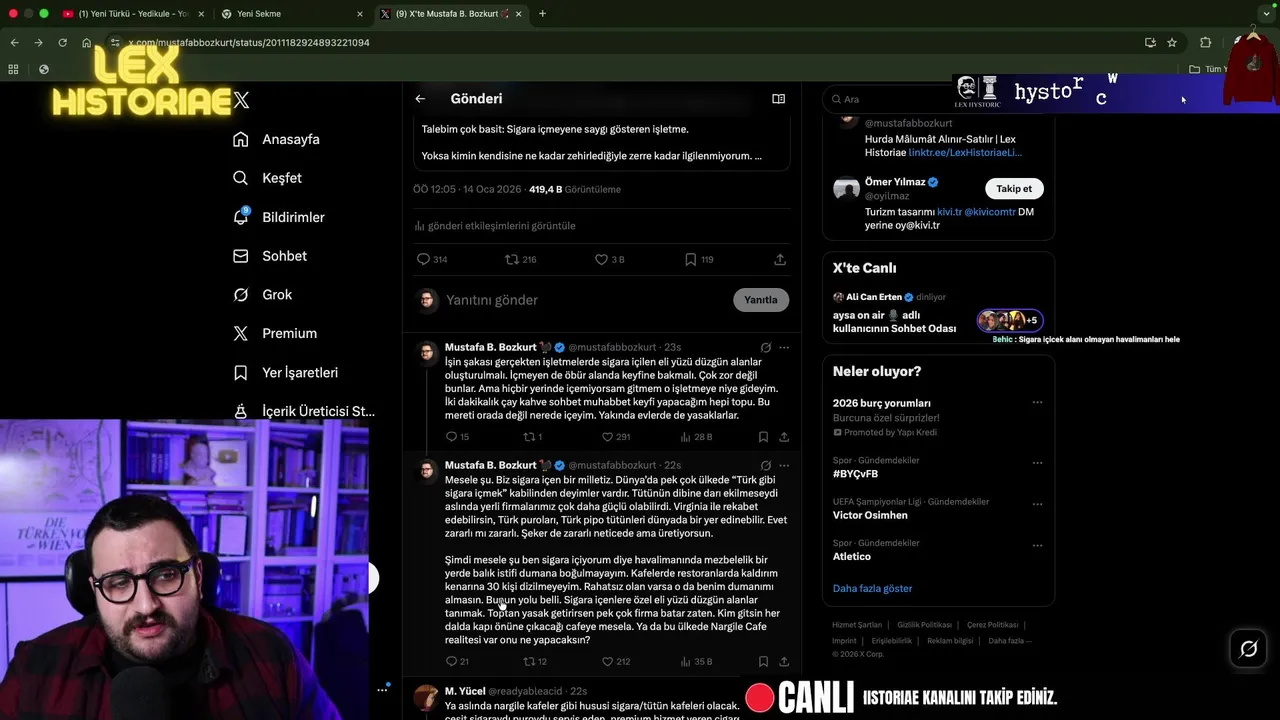Click Daha fazla göster
Screen dimensions: 1280x720
click(x=872, y=588)
